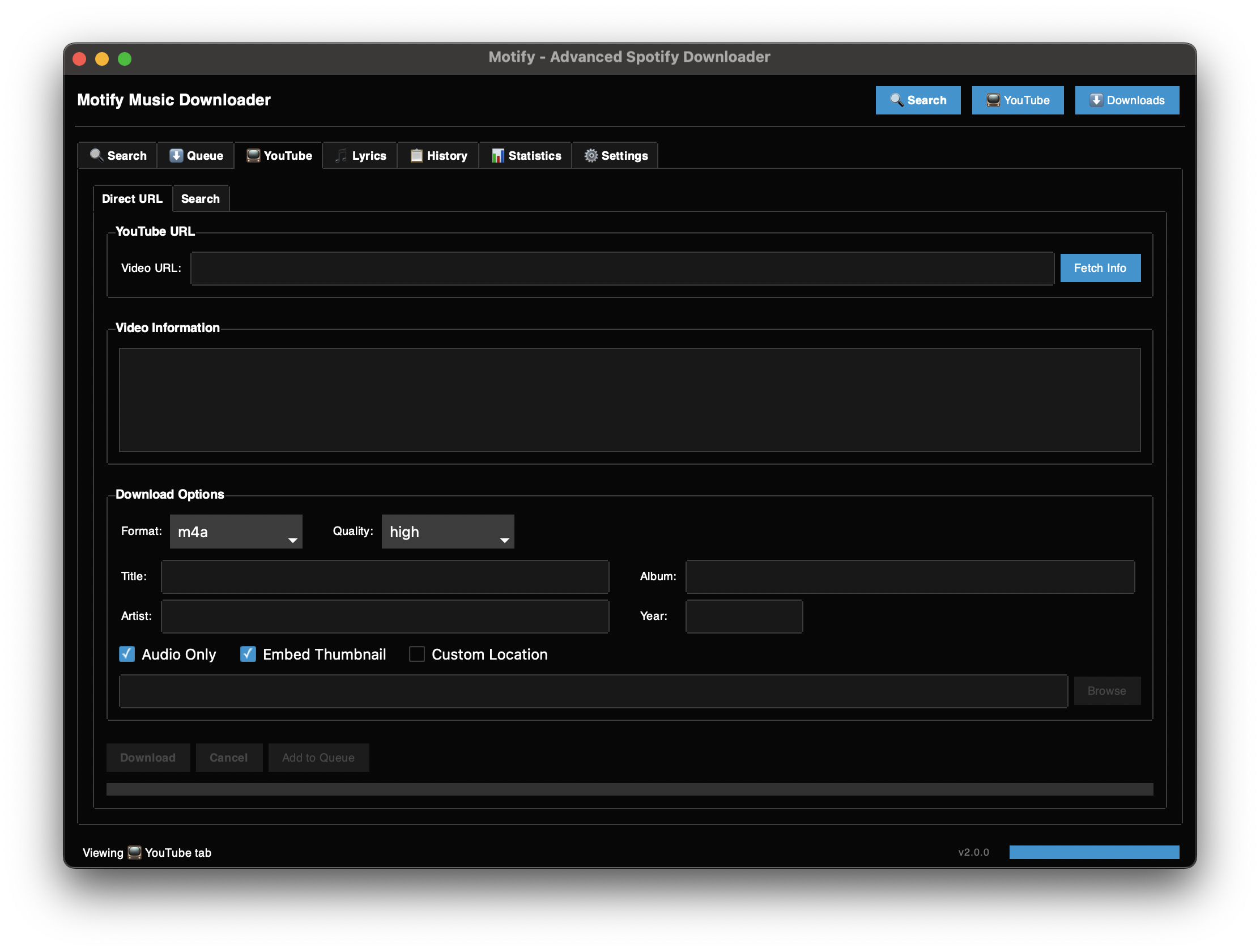Switch to the Queue tab
1260x952 pixels.
pos(196,155)
